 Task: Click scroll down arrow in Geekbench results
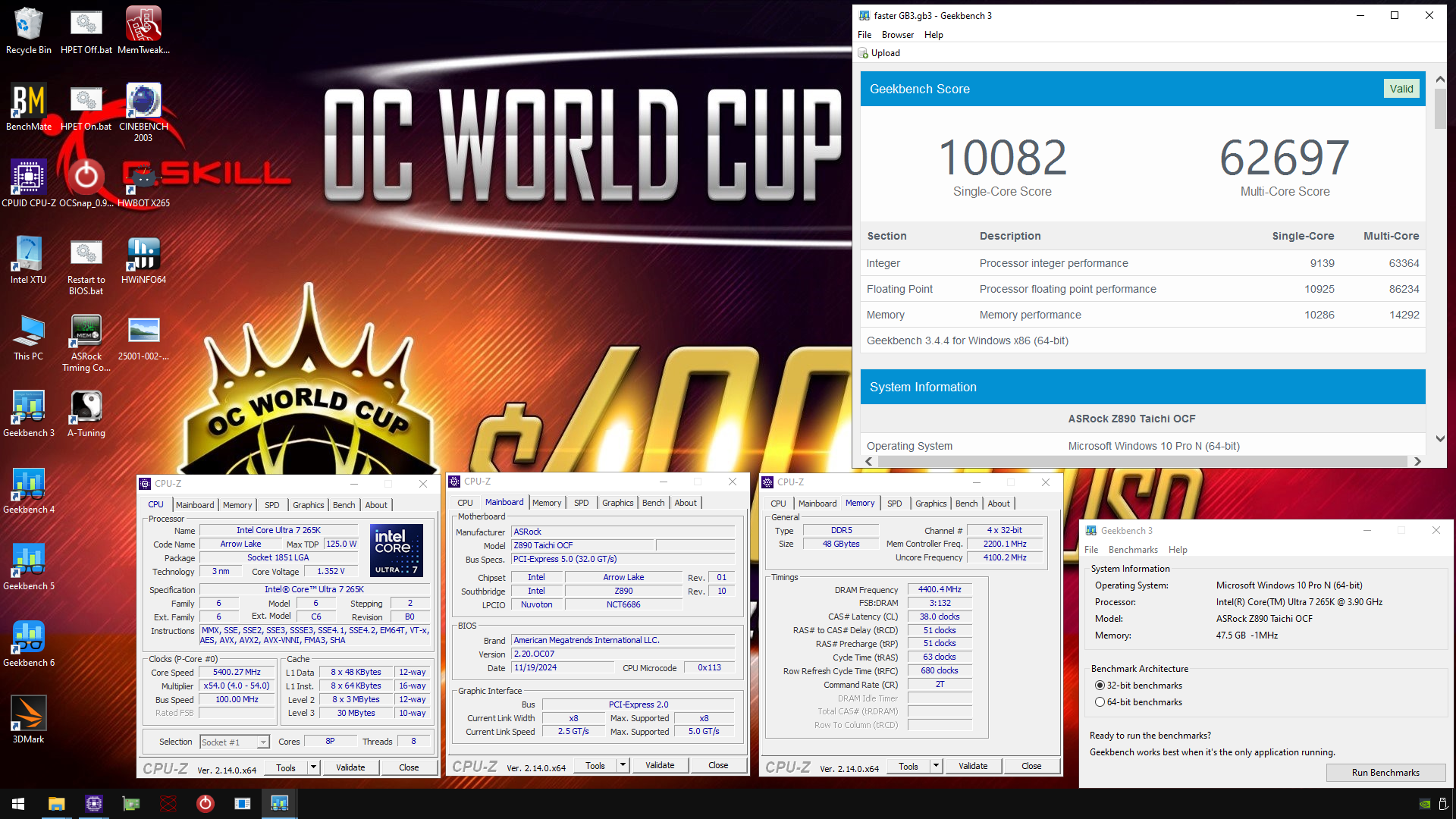point(1440,439)
